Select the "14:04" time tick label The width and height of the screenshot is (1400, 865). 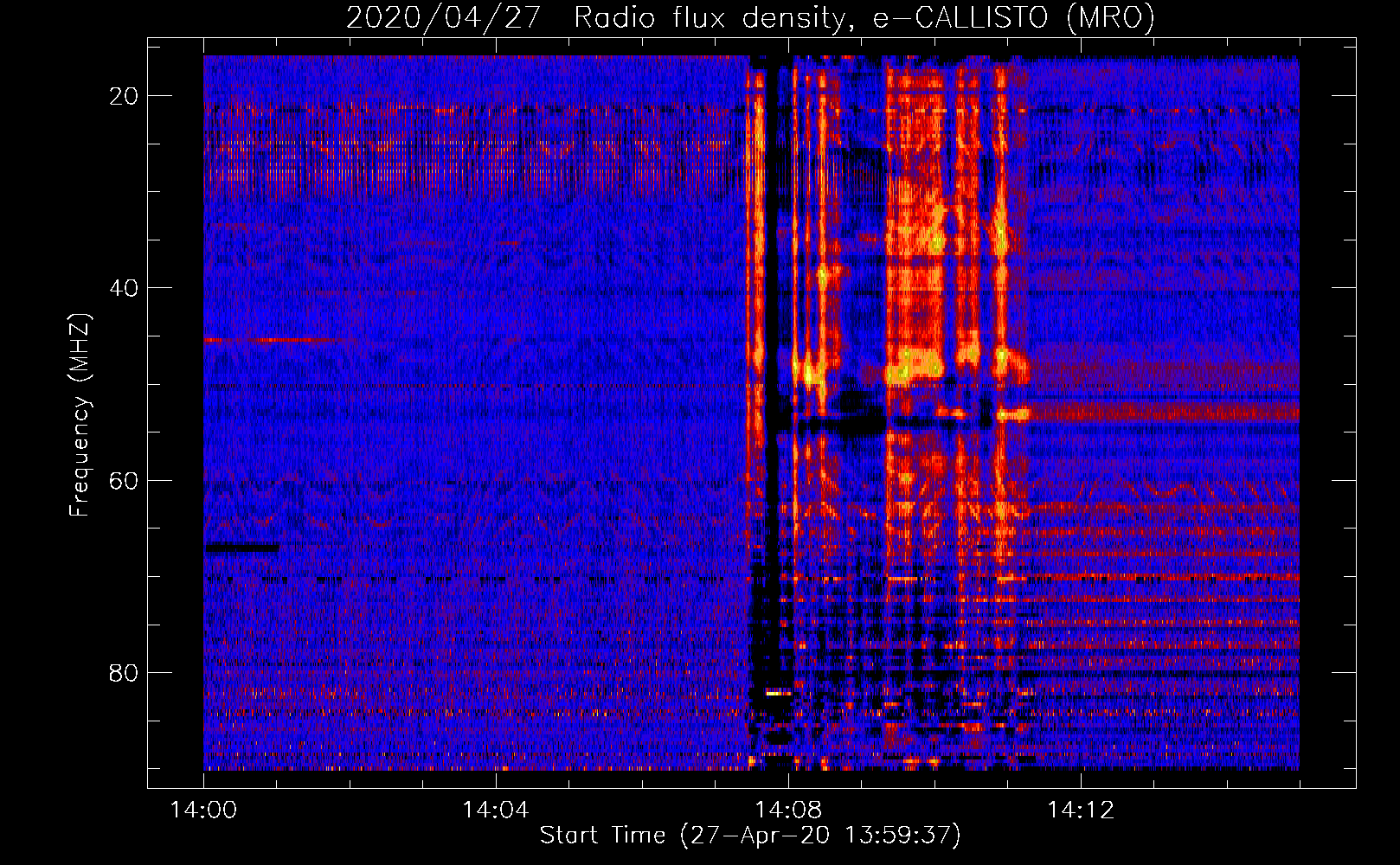click(495, 811)
